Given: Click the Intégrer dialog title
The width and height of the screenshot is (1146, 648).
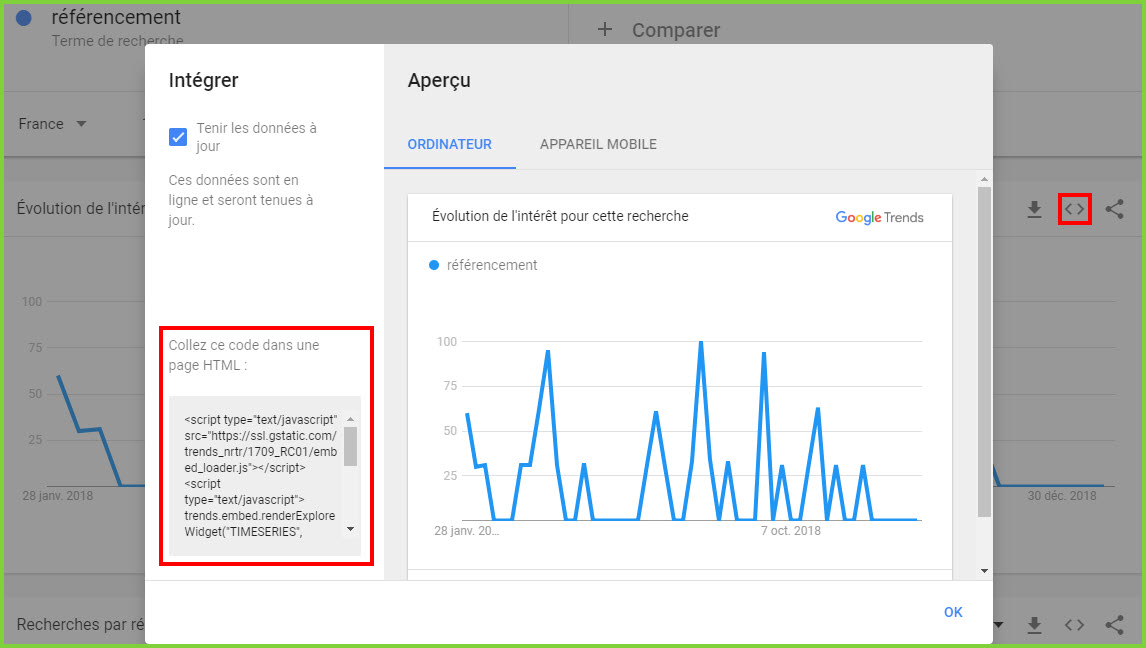Looking at the screenshot, I should click(x=203, y=80).
